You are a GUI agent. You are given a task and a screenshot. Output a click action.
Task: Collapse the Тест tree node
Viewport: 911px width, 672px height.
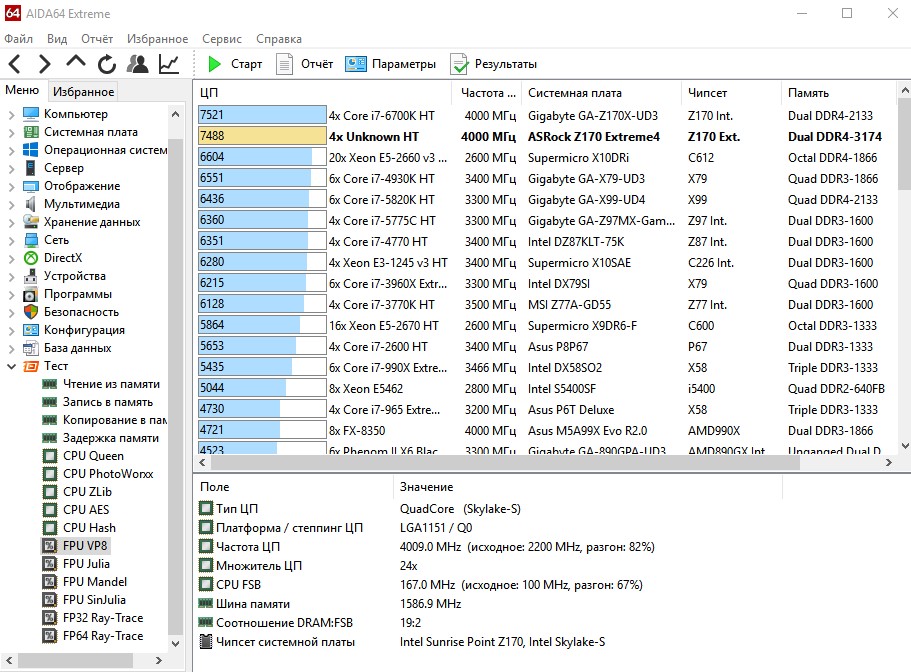11,366
